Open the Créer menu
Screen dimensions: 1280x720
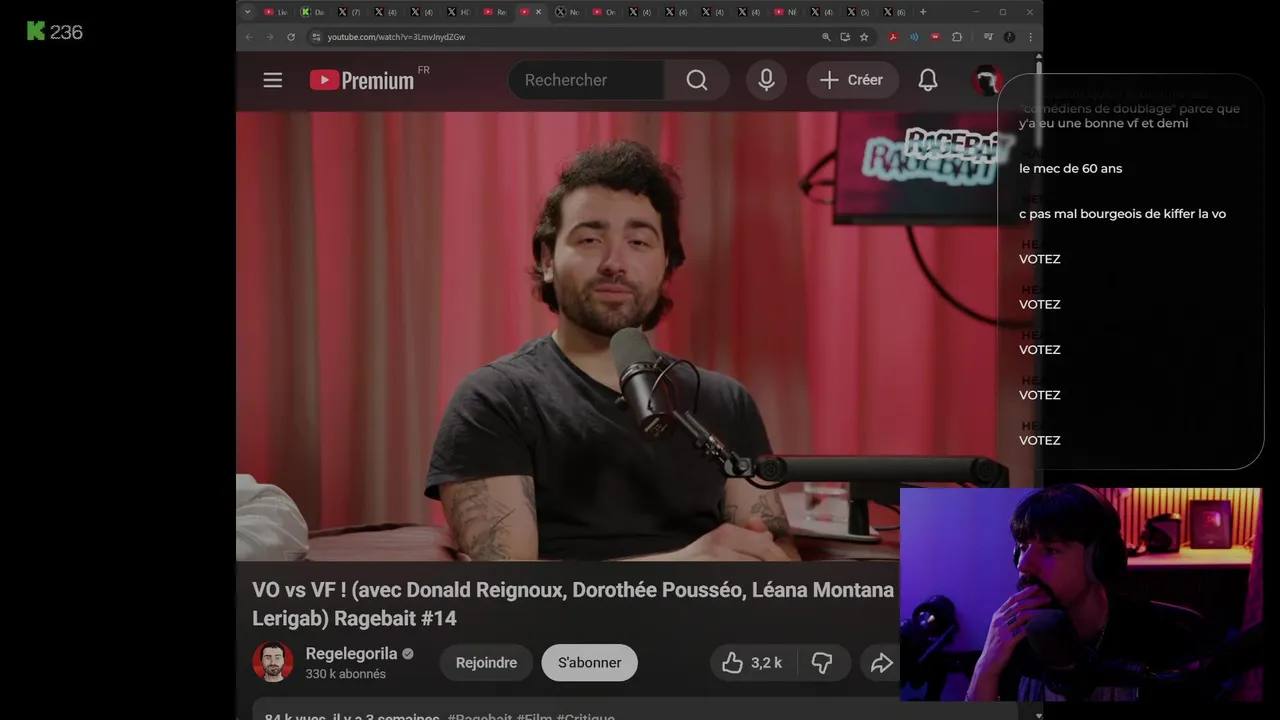coord(852,80)
